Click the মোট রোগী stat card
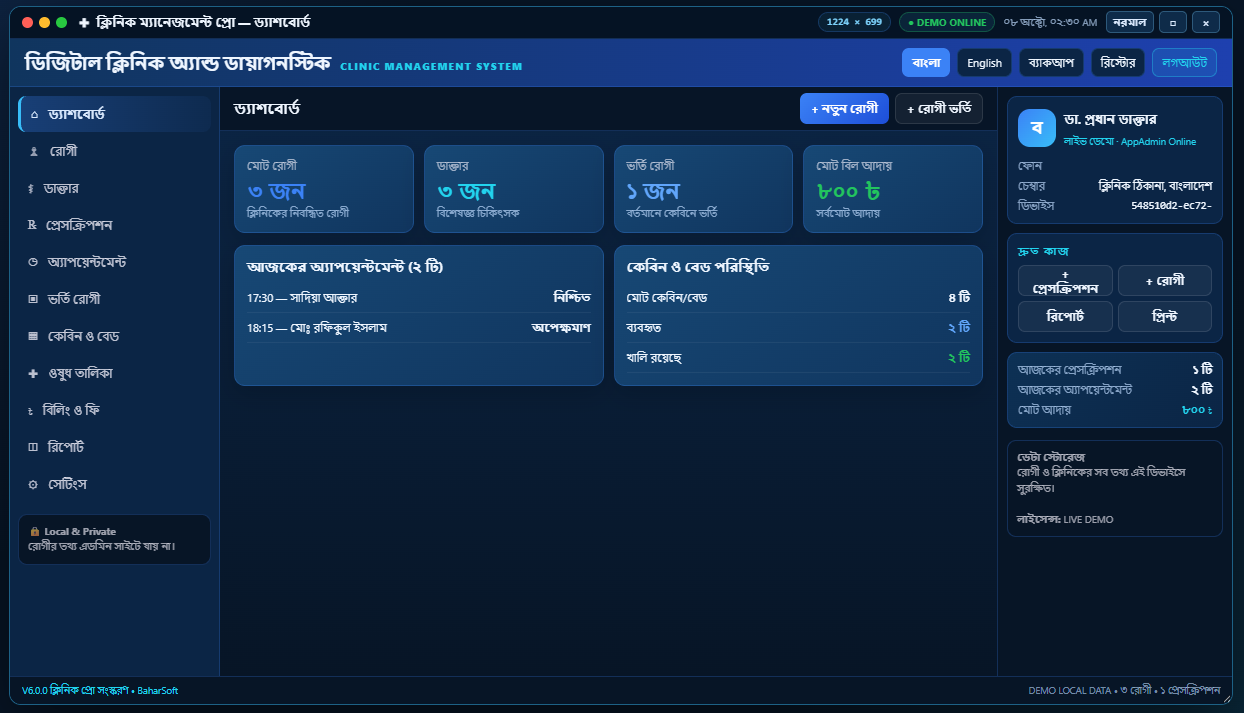The height and width of the screenshot is (713, 1244). click(x=324, y=189)
